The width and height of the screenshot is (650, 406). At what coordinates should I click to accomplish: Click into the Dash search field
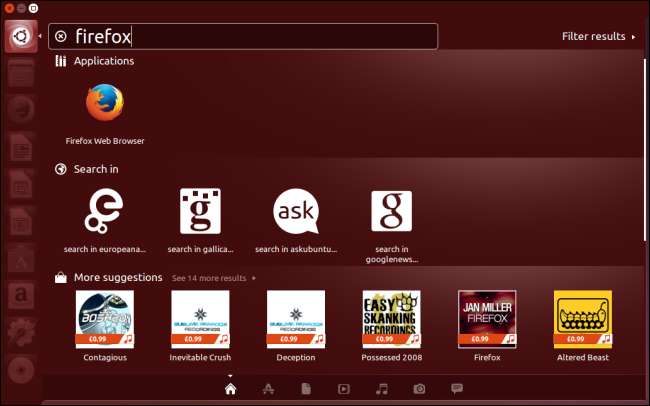pyautogui.click(x=243, y=36)
